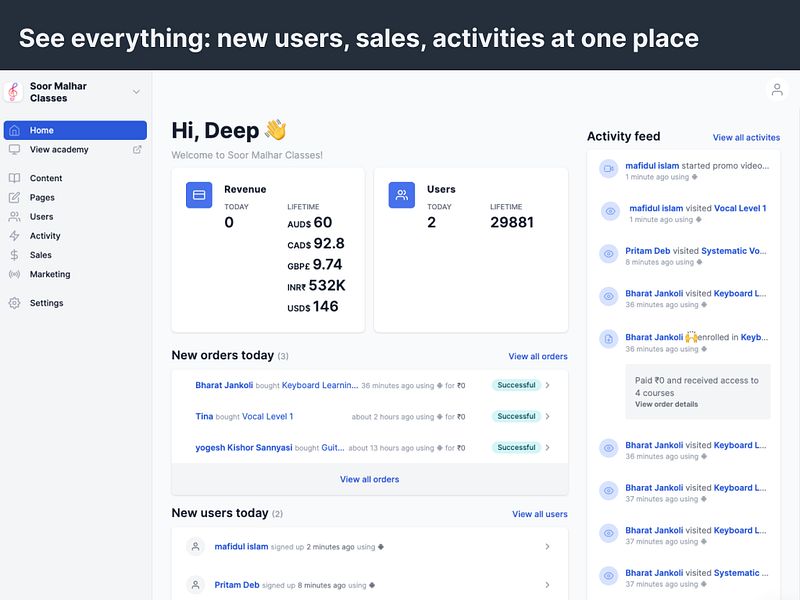Open the mafidul islam new user row chevron
The image size is (800, 600).
(547, 546)
